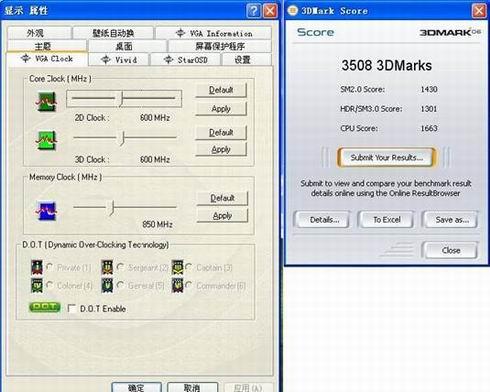Click the 3508 3DMarks score text
The width and height of the screenshot is (490, 392).
point(386,65)
